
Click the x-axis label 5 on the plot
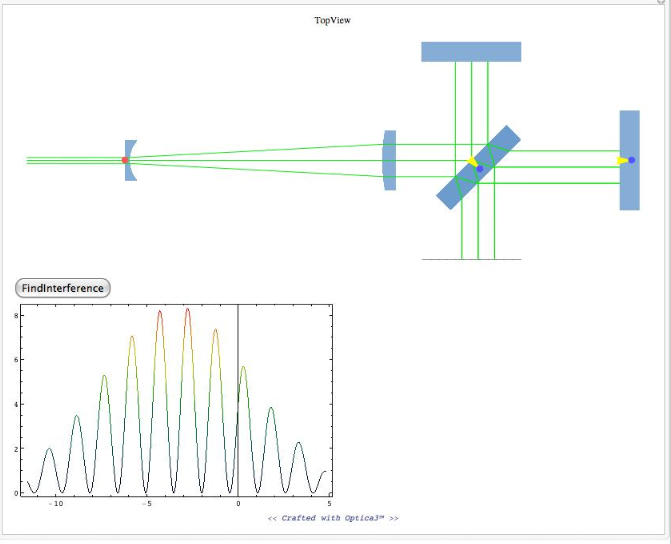point(330,504)
